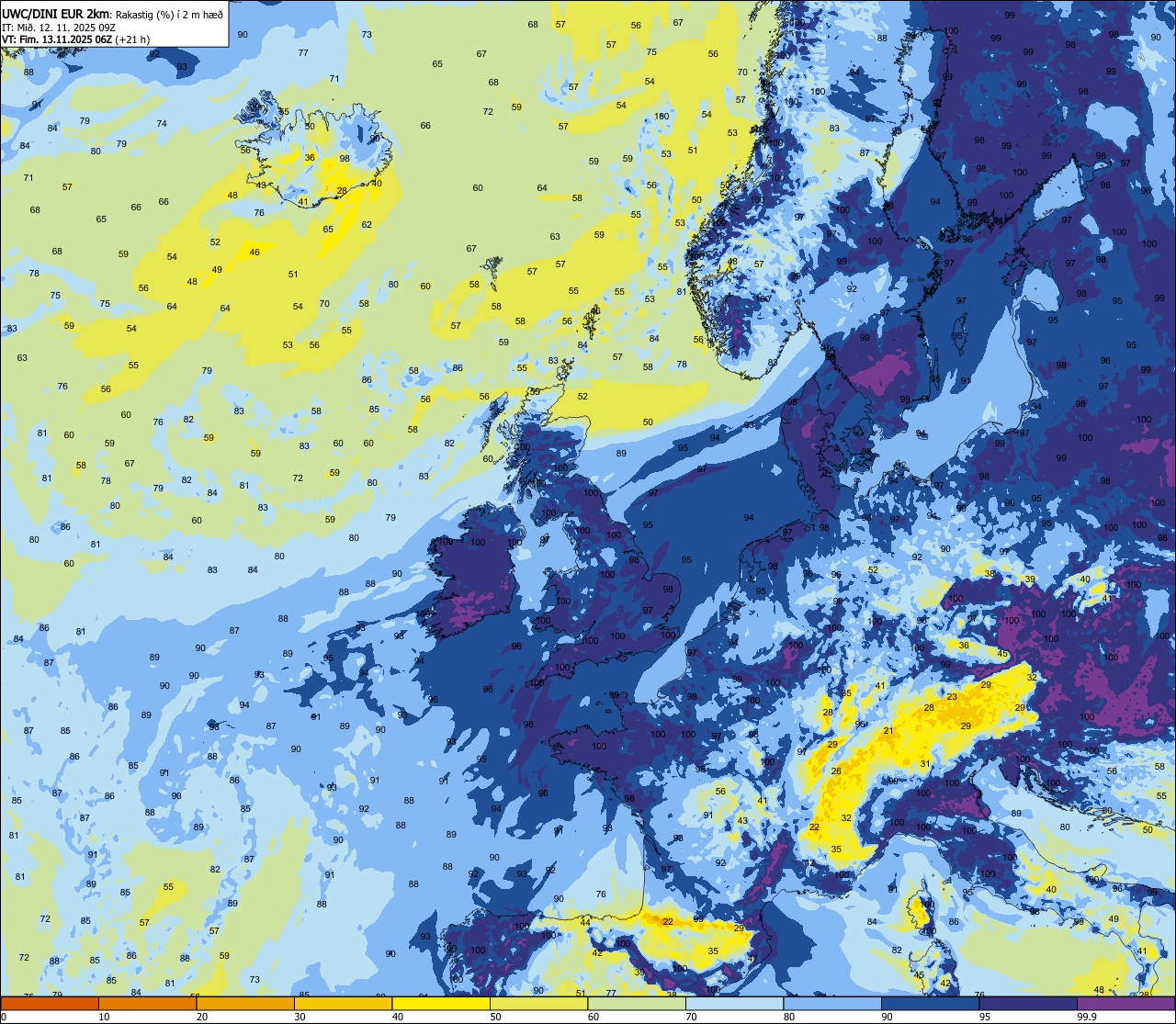Click the 10–20 orange legend swatch
This screenshot has height=1024, width=1176.
click(x=147, y=1003)
